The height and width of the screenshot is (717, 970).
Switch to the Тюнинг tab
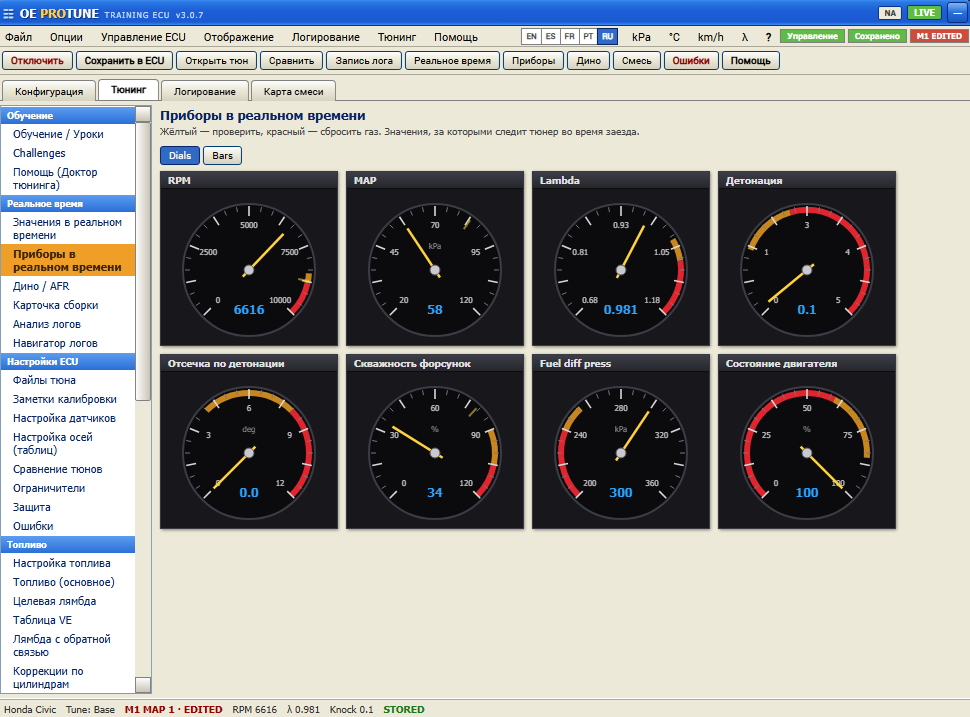tap(129, 90)
